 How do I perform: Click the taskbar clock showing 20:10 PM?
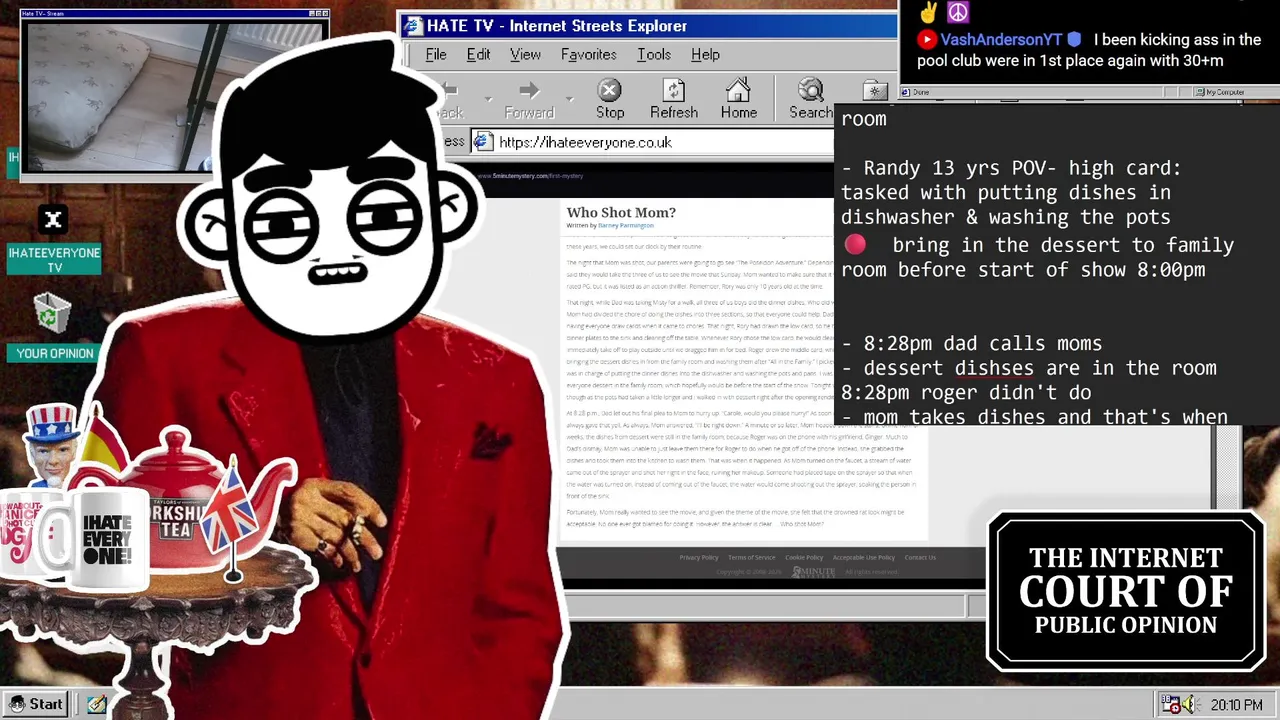coord(1237,705)
